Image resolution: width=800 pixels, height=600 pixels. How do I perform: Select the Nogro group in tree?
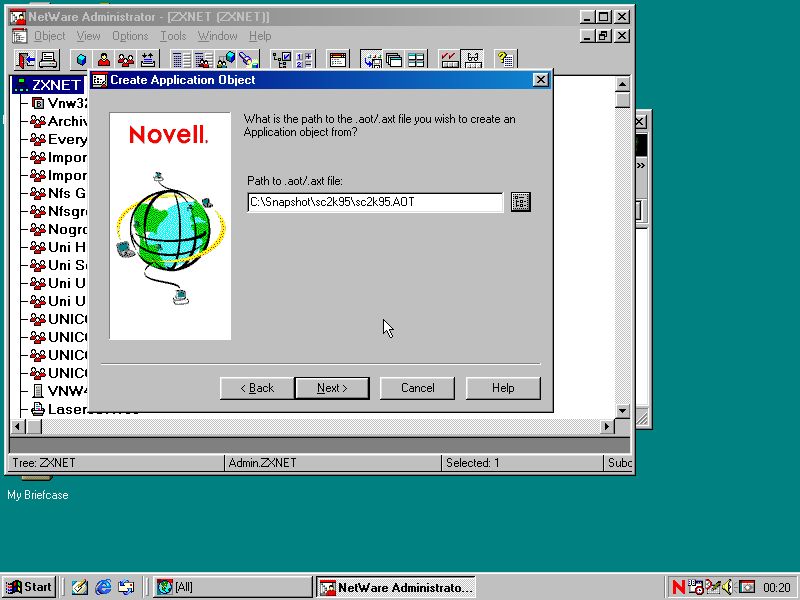(x=59, y=229)
